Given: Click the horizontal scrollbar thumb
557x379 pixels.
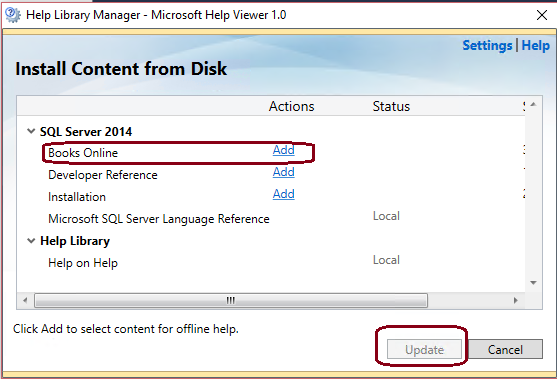Looking at the screenshot, I should click(231, 301).
